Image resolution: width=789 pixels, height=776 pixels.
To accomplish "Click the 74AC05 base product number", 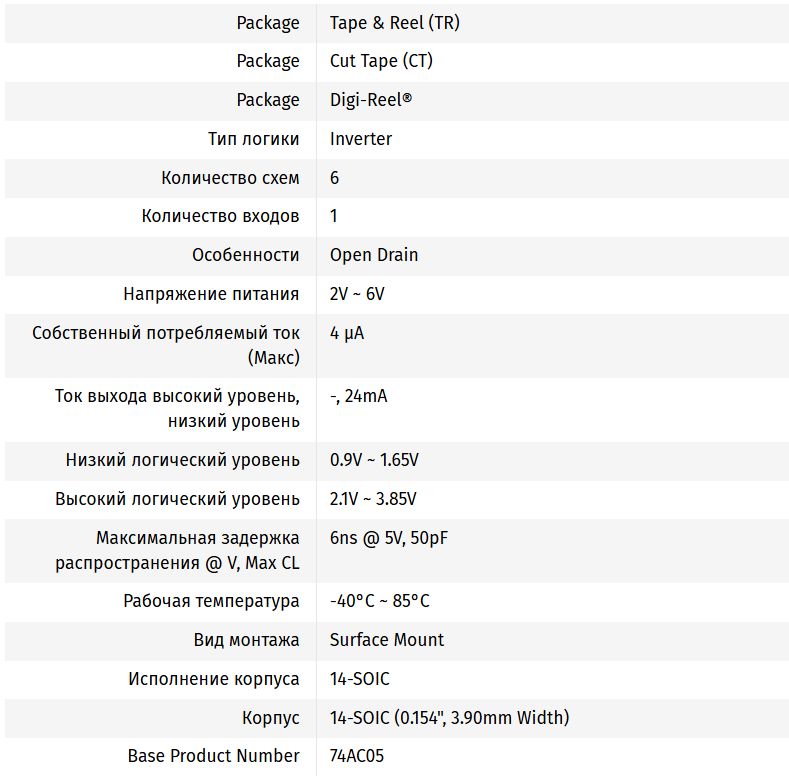I will 357,756.
